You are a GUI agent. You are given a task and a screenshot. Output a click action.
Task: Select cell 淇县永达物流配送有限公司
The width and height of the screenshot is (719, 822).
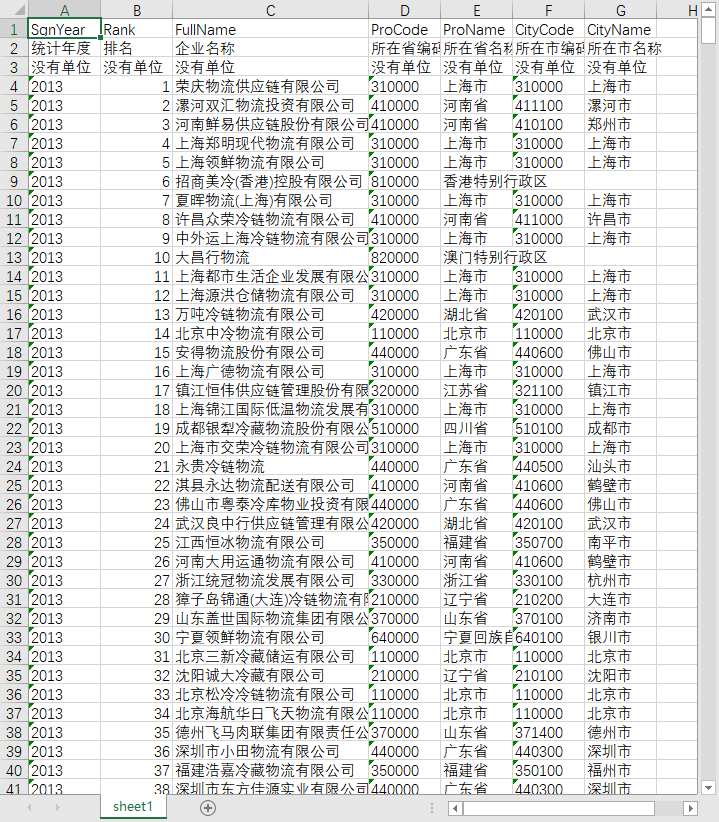point(270,485)
